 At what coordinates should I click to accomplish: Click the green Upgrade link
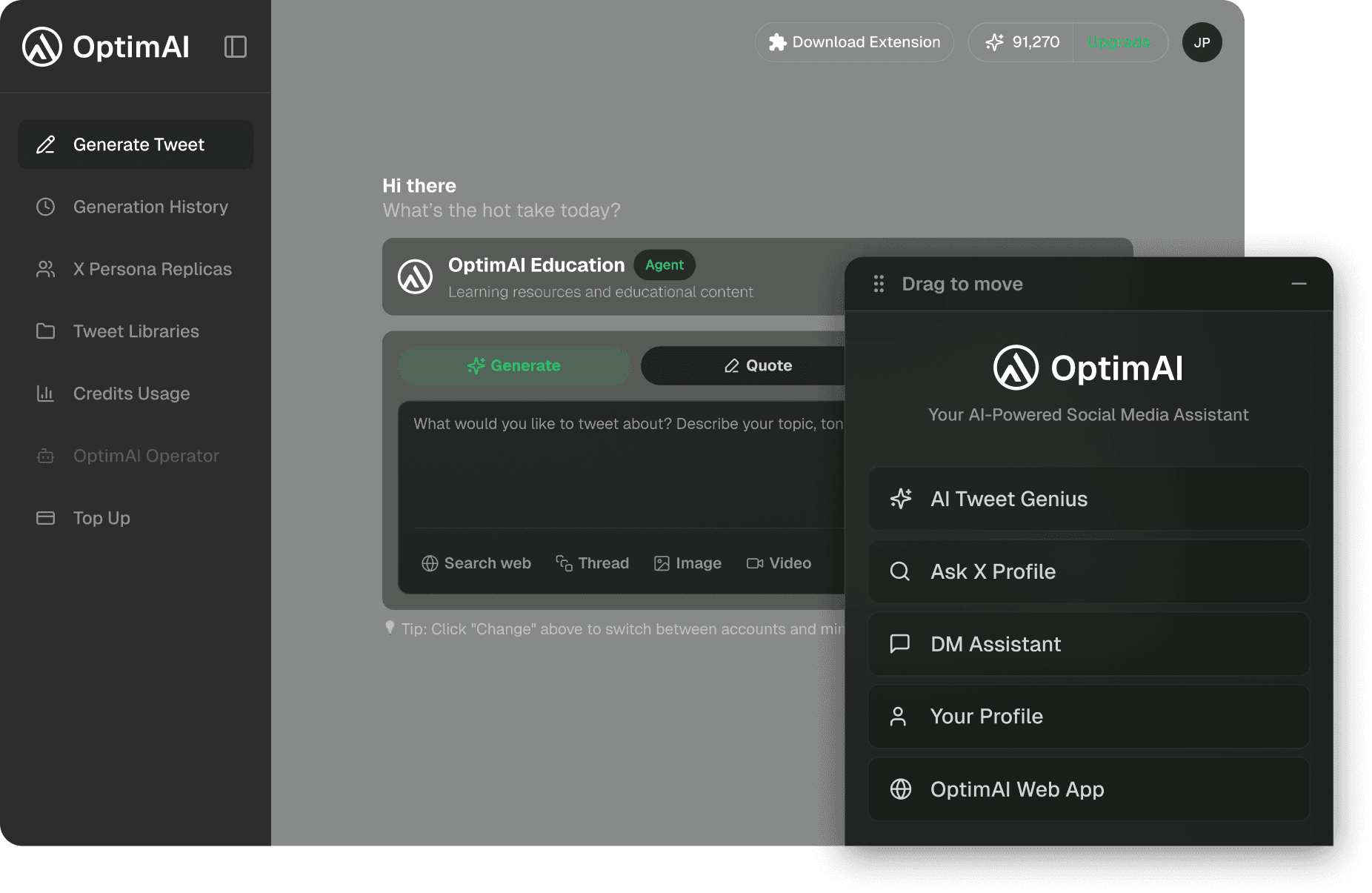coord(1118,42)
